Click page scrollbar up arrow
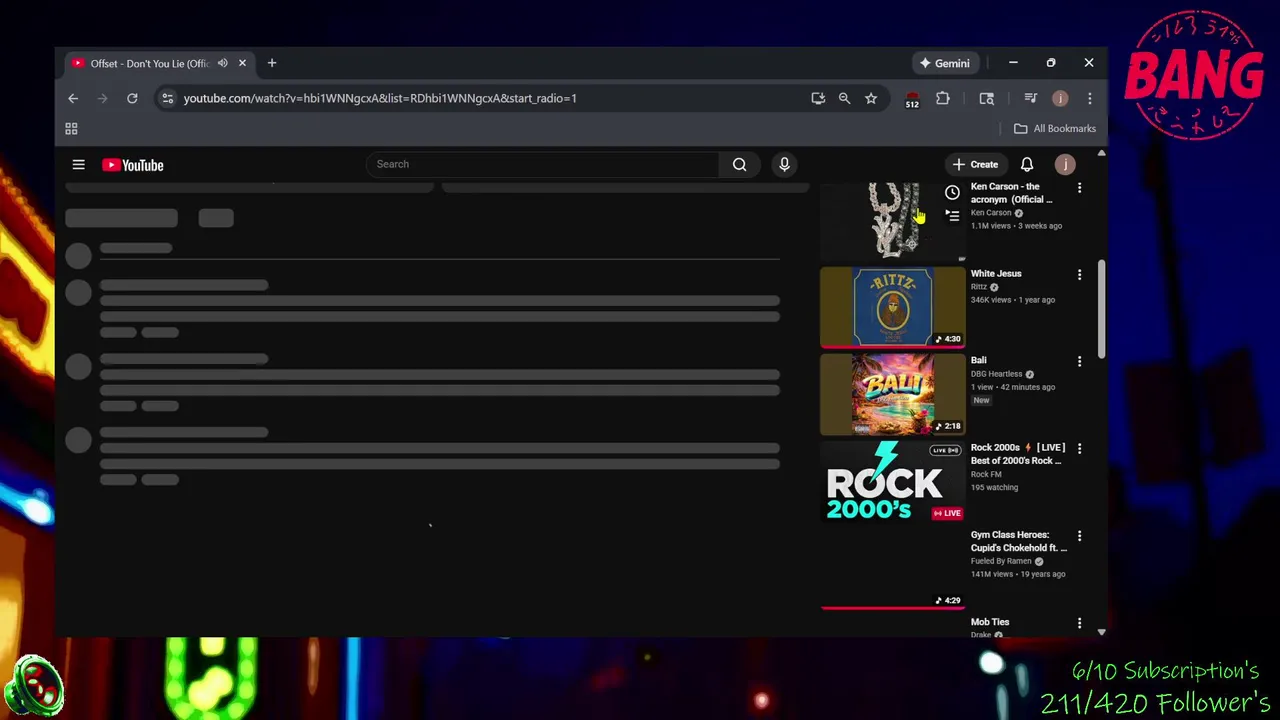 point(1101,153)
